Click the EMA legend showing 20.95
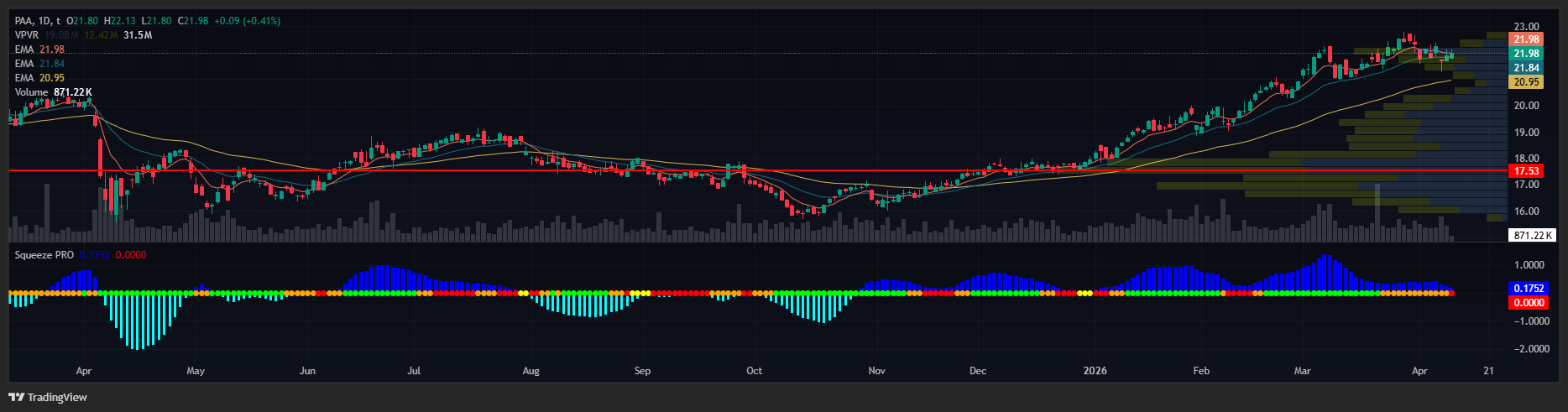The height and width of the screenshot is (412, 1568). (x=39, y=78)
